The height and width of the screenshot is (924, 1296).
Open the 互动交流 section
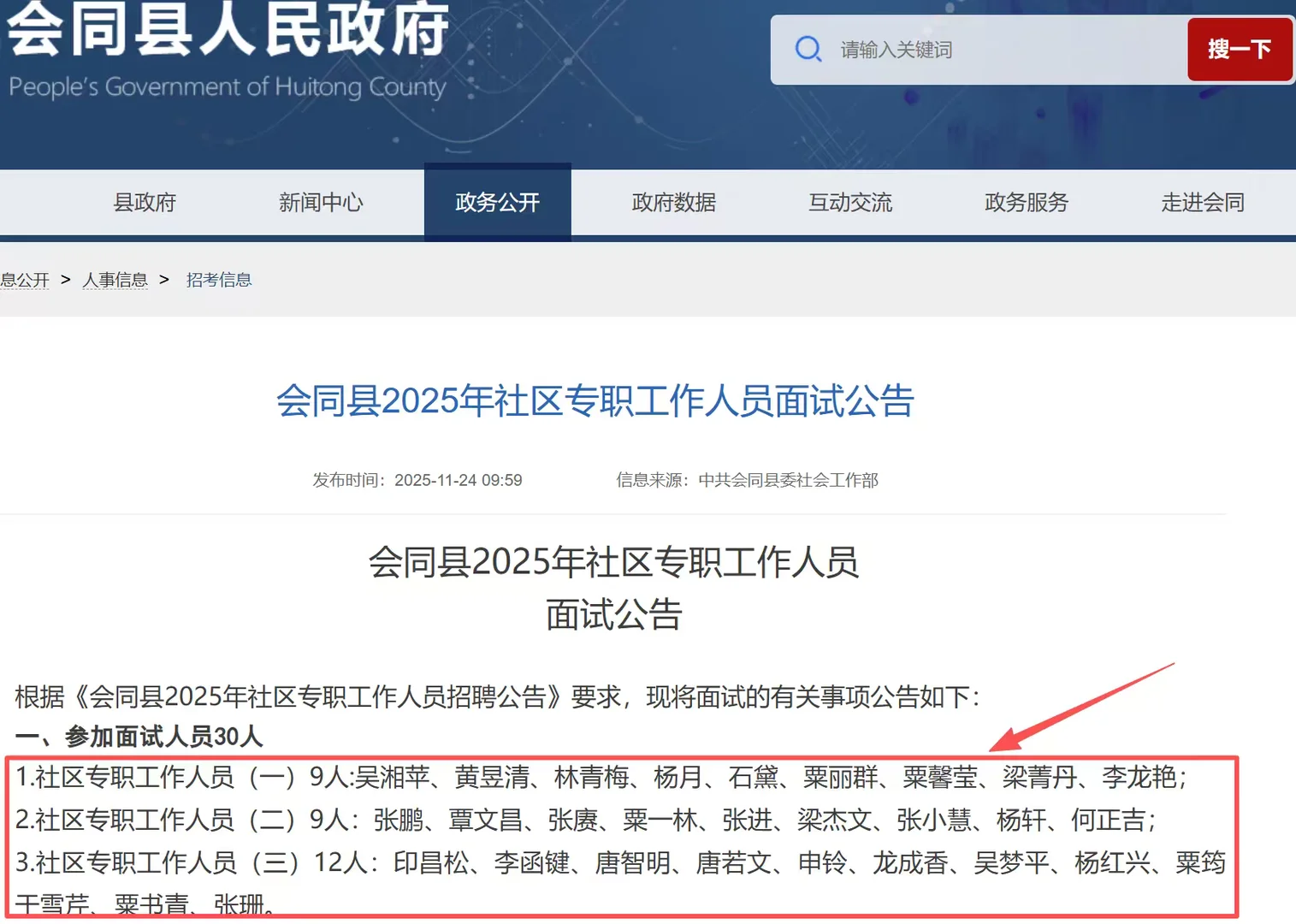(850, 203)
